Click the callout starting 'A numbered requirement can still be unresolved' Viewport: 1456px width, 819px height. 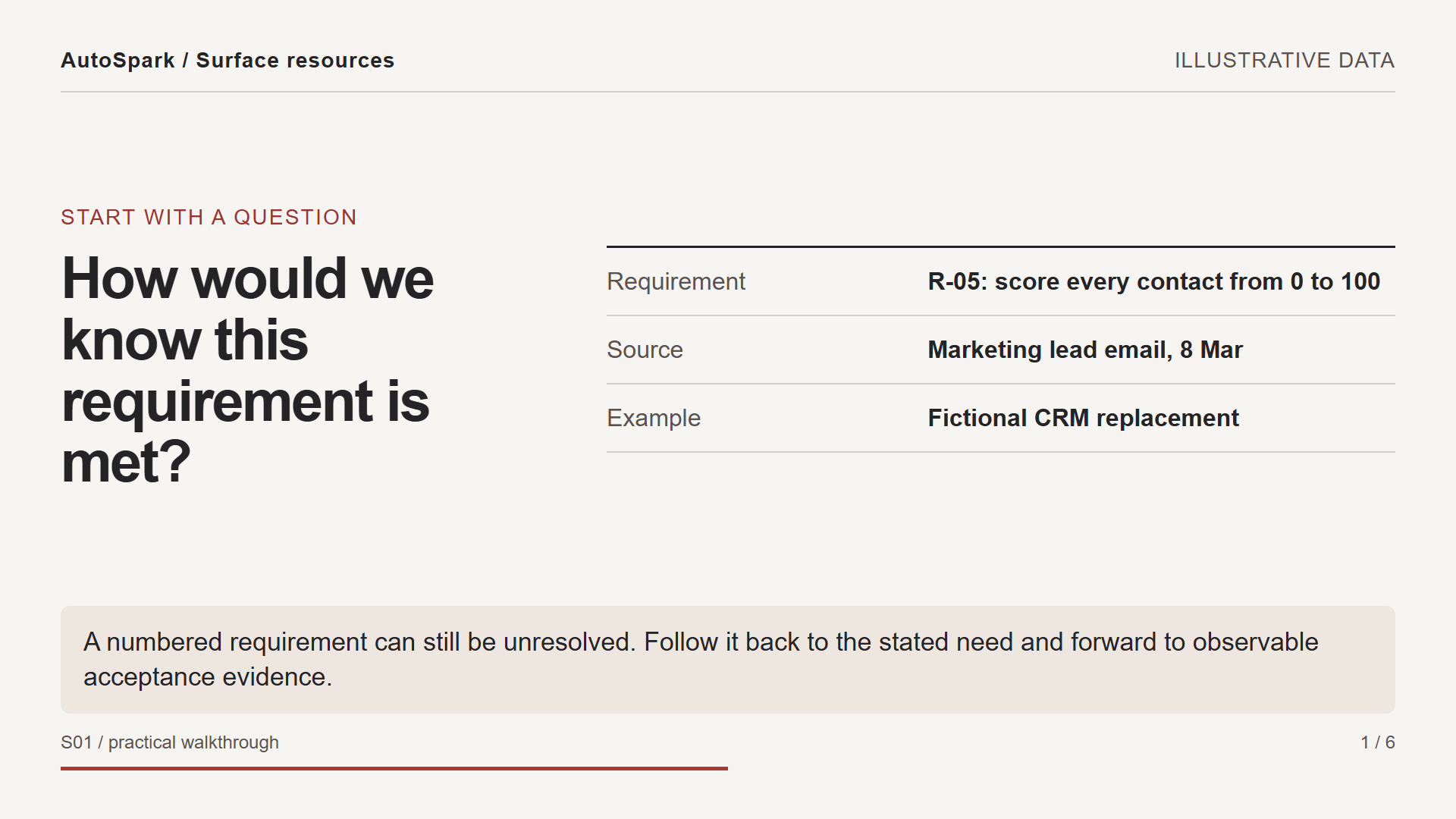[728, 660]
